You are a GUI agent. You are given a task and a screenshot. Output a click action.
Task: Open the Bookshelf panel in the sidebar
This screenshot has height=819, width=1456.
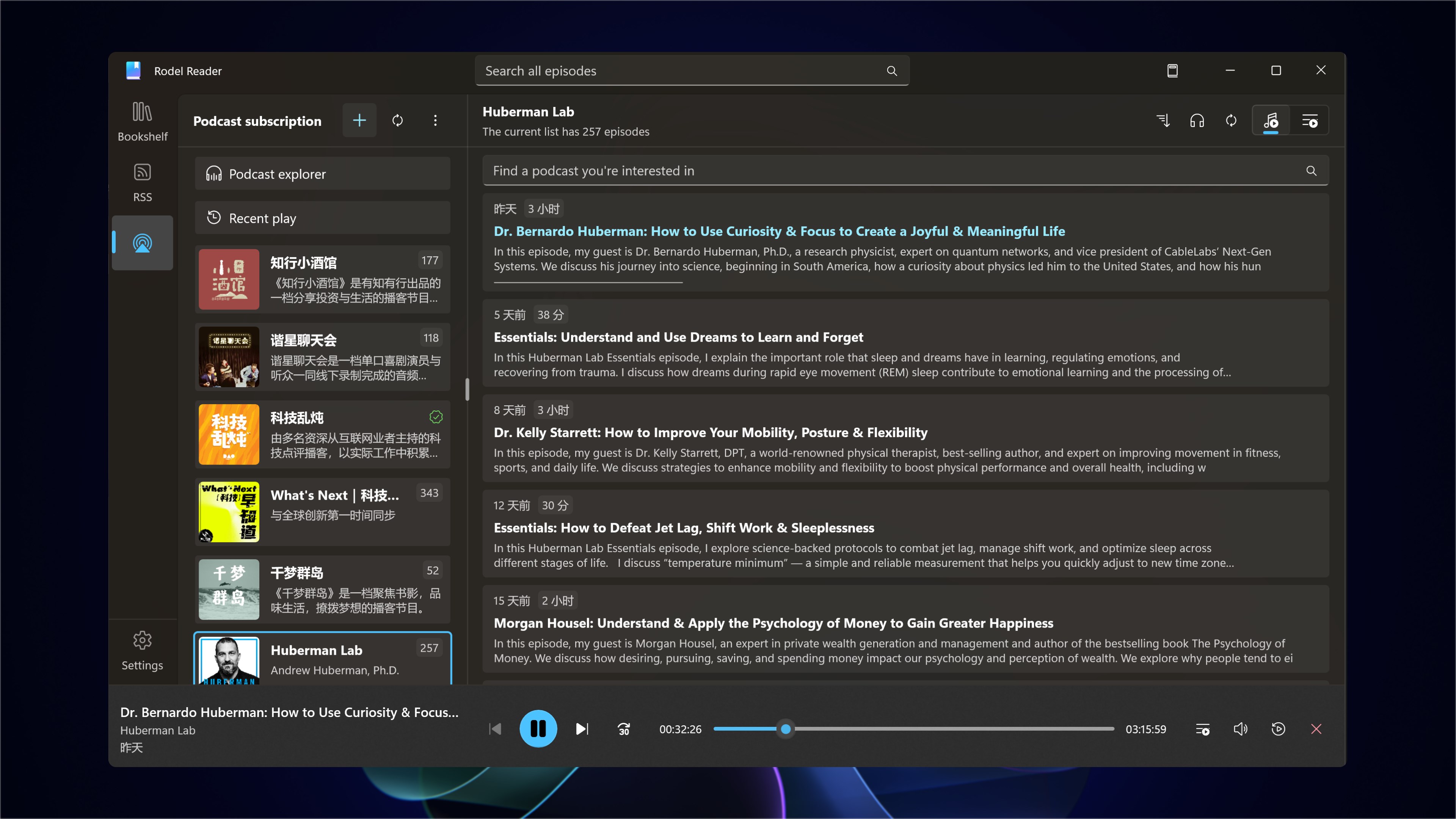(142, 121)
